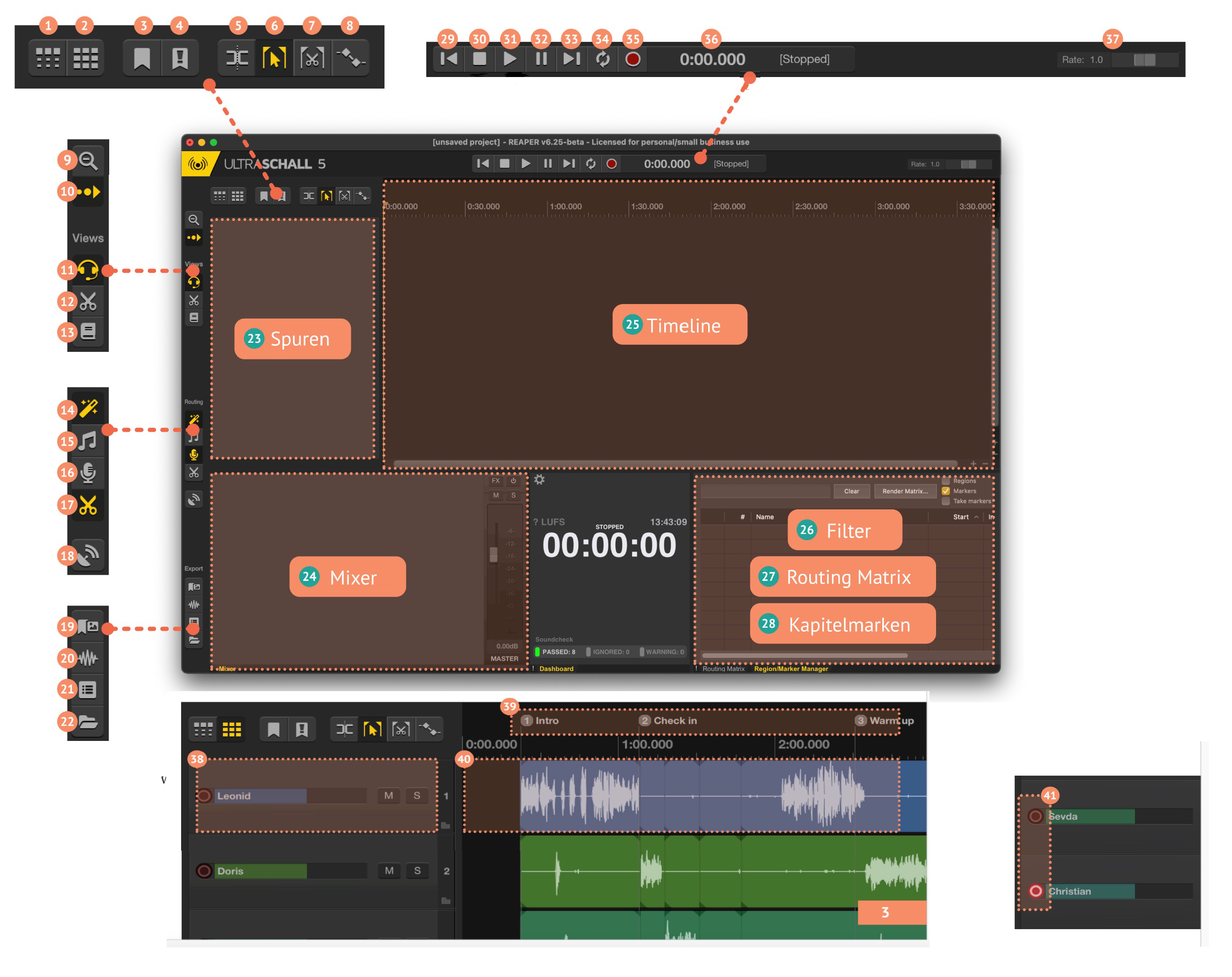Viewport: 1232px width, 977px height.
Task: Click the music note routing icon numbered 15
Action: pos(88,441)
